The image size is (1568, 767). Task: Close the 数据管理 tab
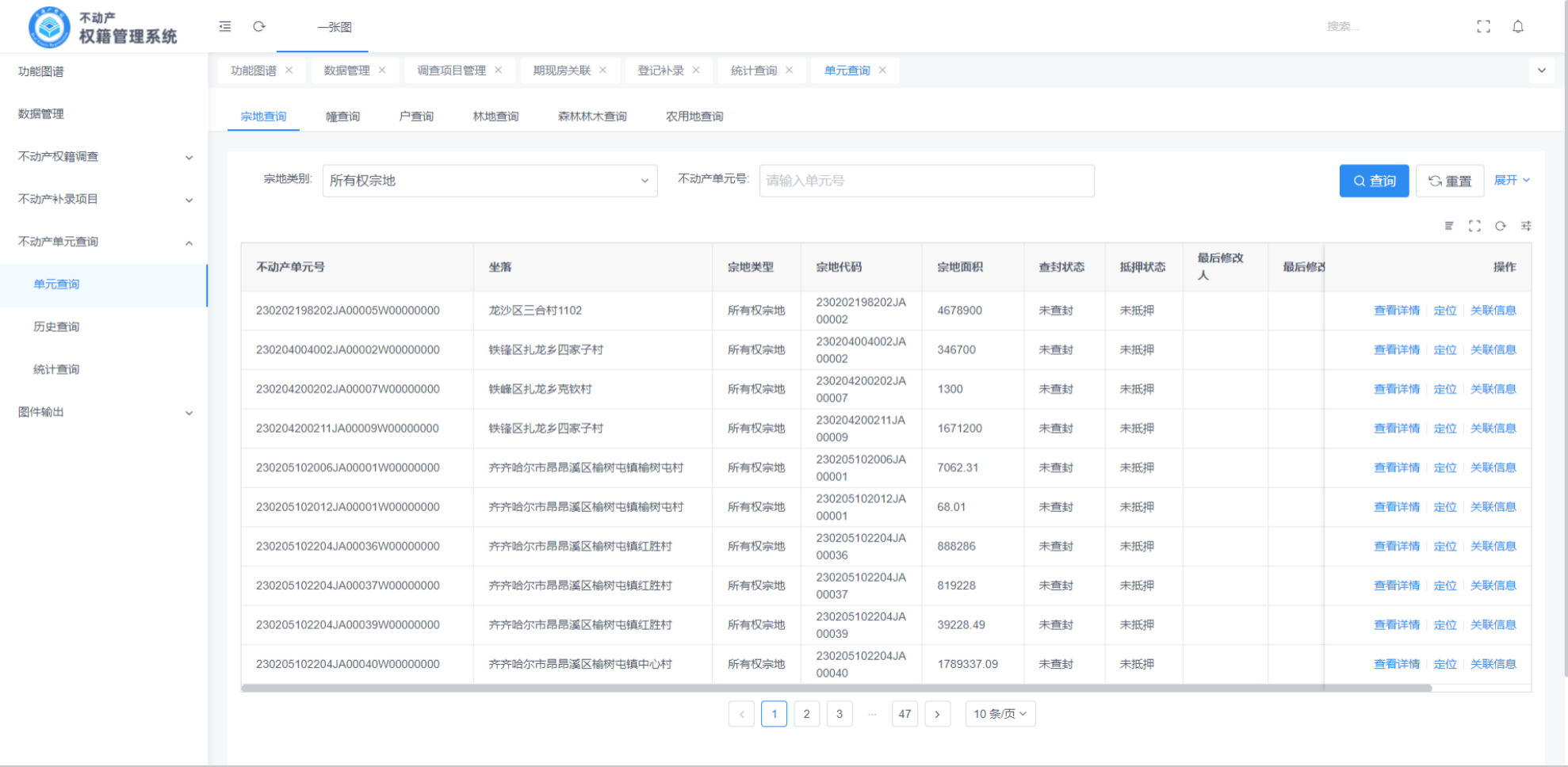coord(382,70)
